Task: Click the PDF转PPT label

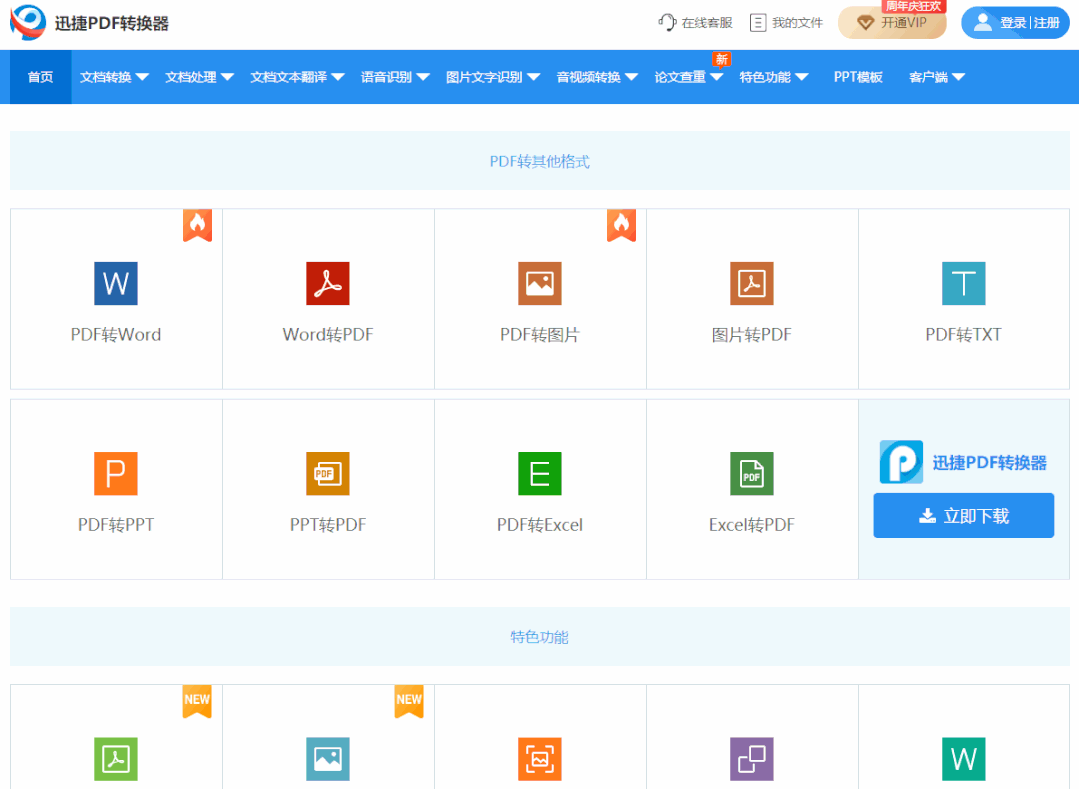Action: click(x=116, y=525)
